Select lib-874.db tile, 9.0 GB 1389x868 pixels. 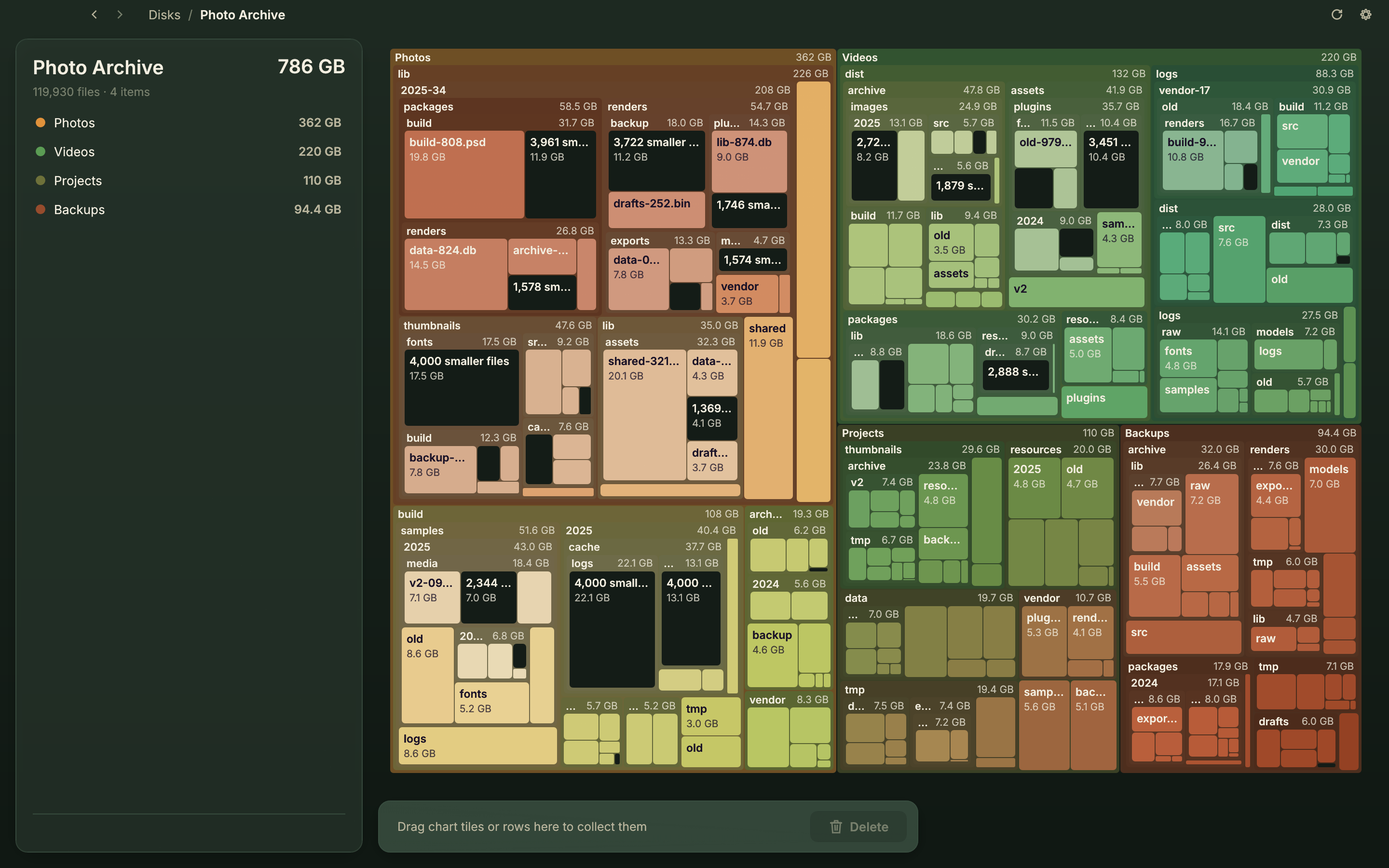(x=749, y=162)
